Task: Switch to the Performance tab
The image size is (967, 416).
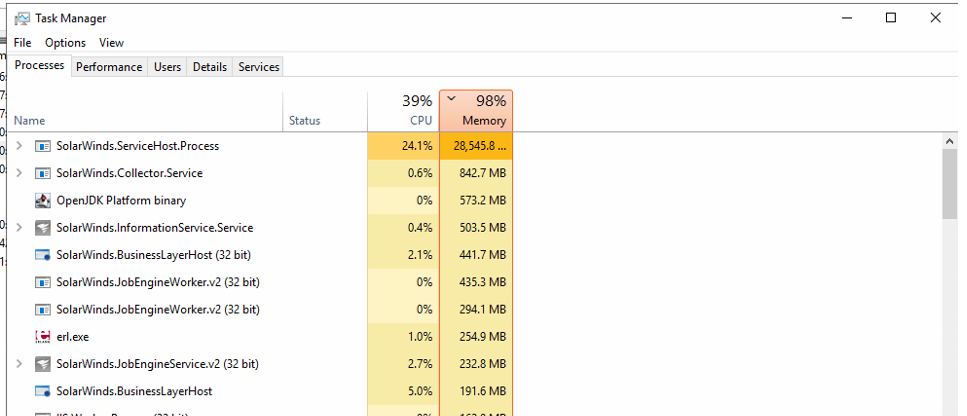Action: point(109,67)
